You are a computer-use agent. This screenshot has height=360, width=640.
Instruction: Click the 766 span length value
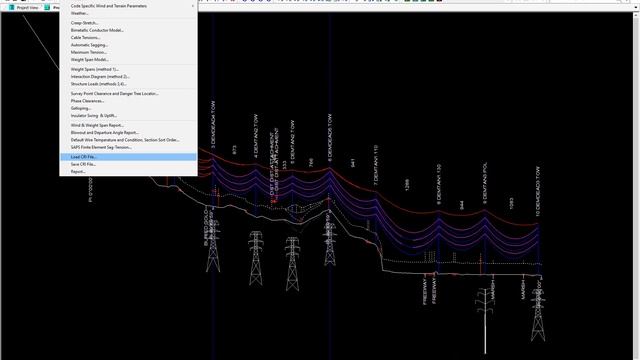[311, 162]
